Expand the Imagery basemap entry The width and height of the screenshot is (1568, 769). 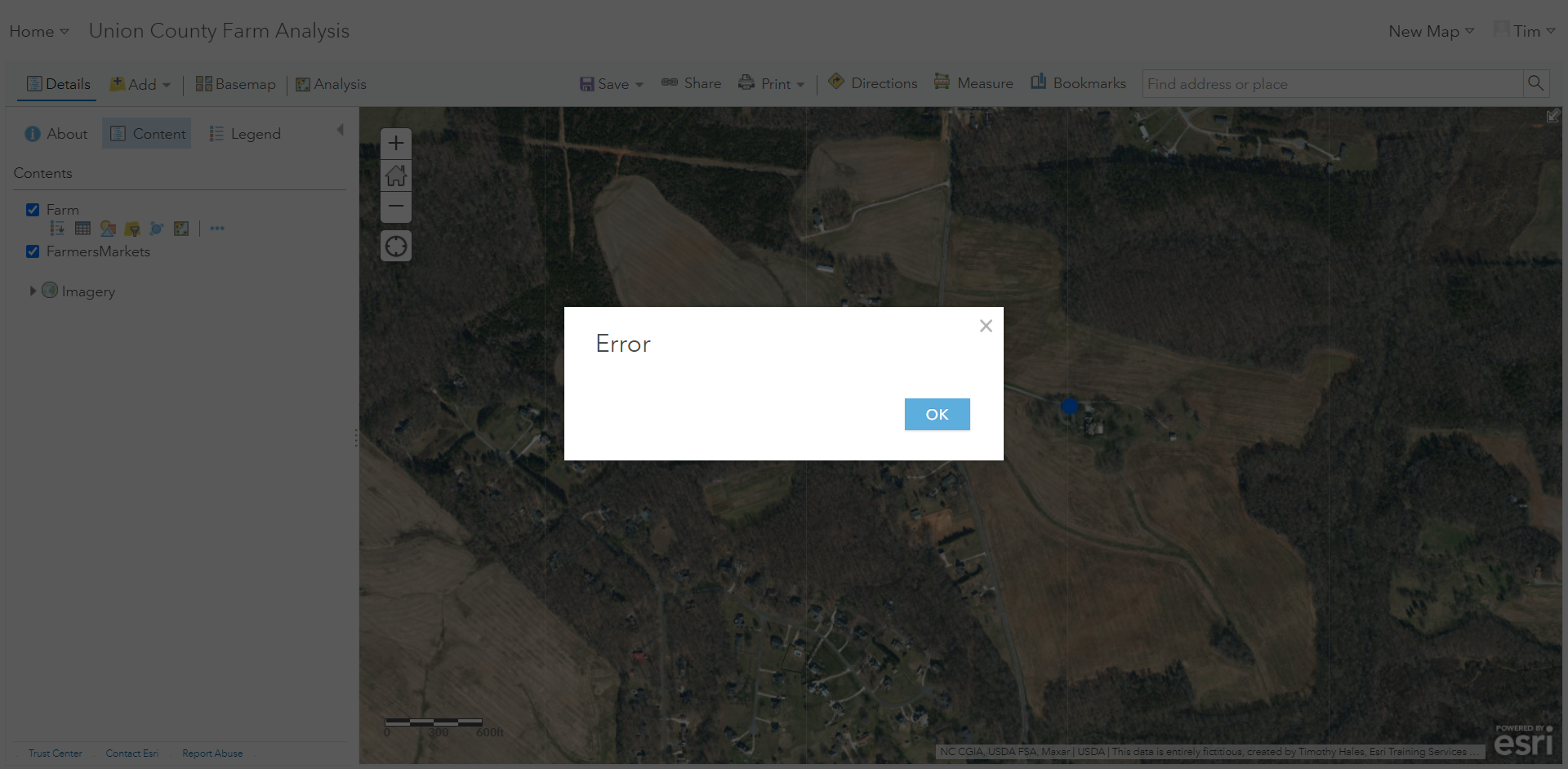tap(33, 291)
